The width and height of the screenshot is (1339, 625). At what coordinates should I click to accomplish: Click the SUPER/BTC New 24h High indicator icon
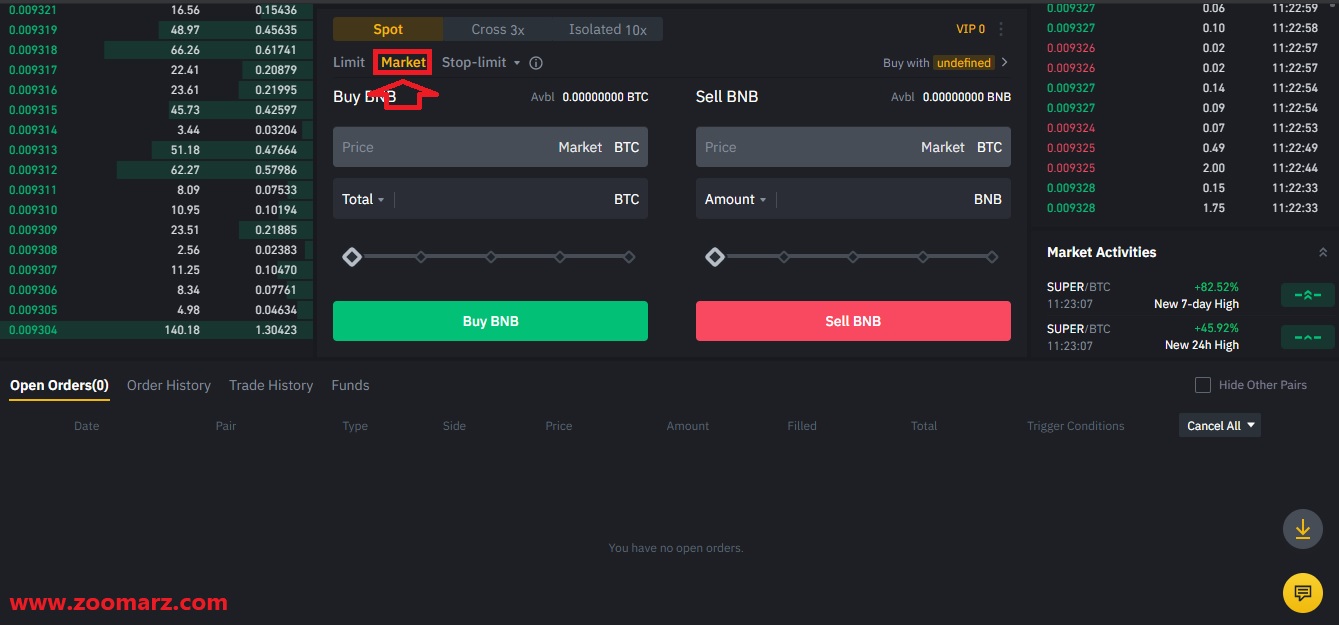[1307, 337]
